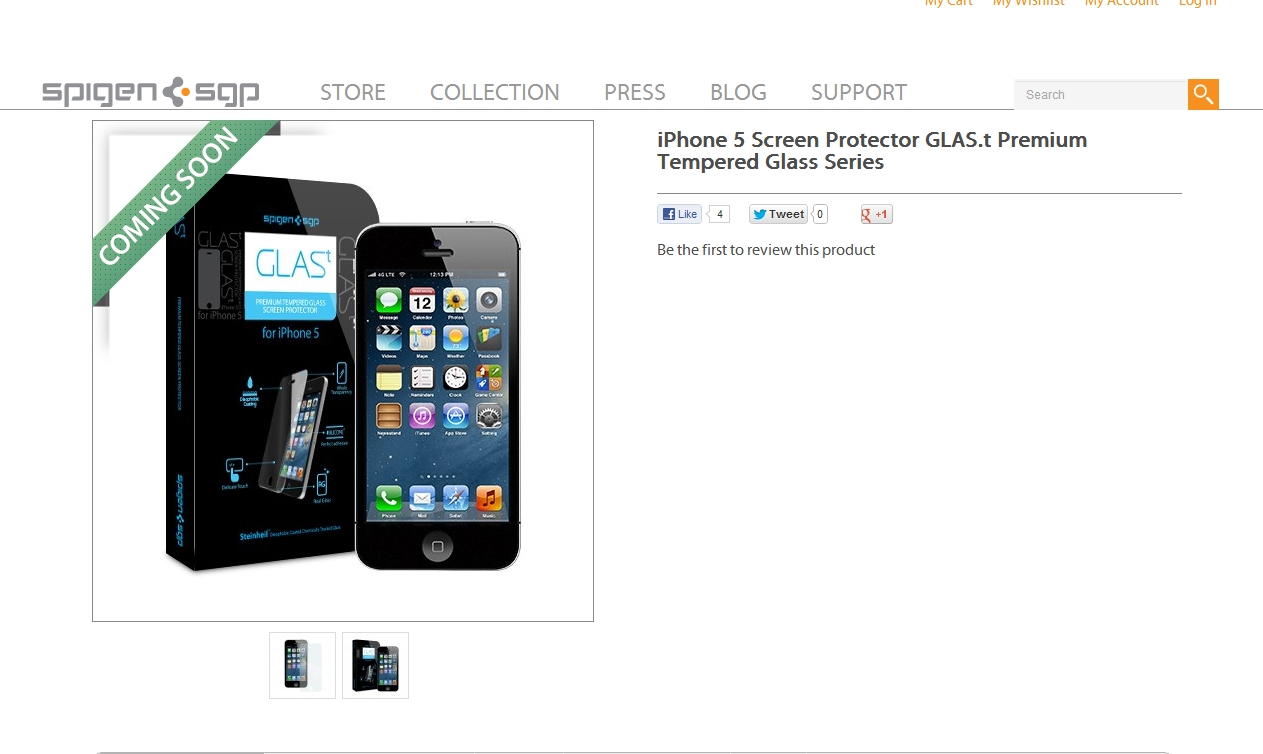Like the product on Facebook
The image size is (1263, 754).
coord(679,214)
